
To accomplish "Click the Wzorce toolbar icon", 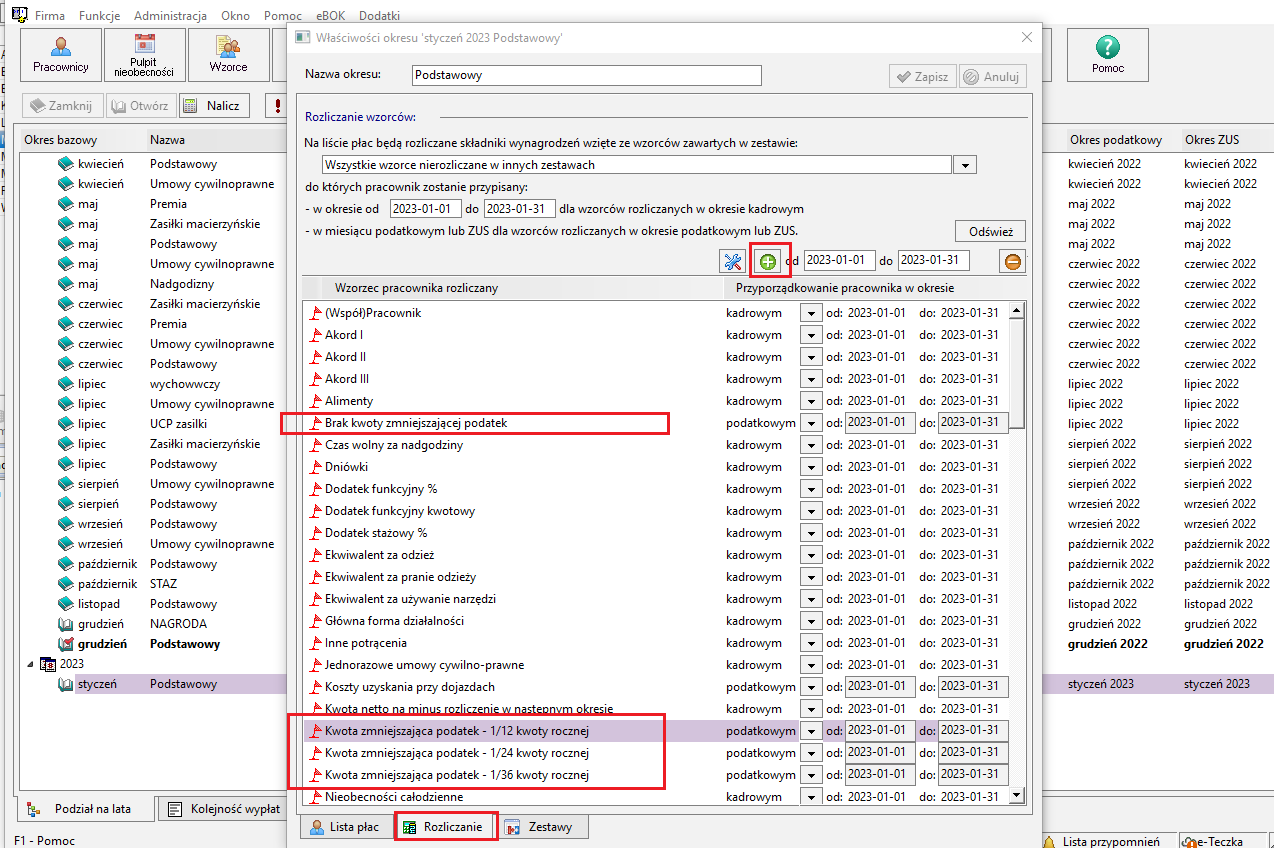I will click(x=228, y=55).
